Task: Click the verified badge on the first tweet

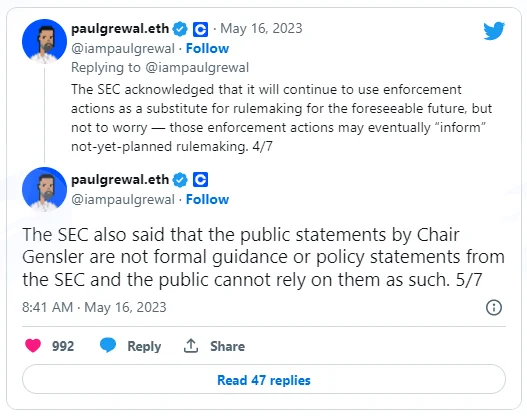Action: point(180,29)
